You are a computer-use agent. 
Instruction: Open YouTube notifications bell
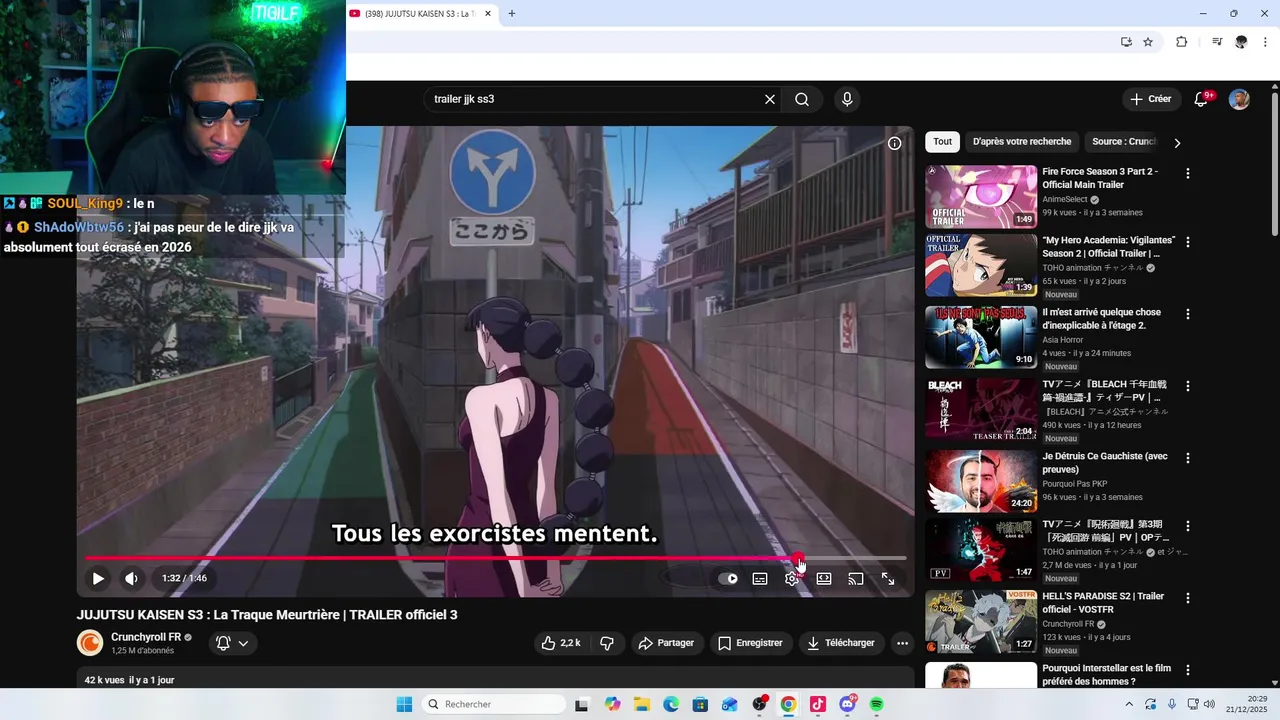coord(1202,99)
